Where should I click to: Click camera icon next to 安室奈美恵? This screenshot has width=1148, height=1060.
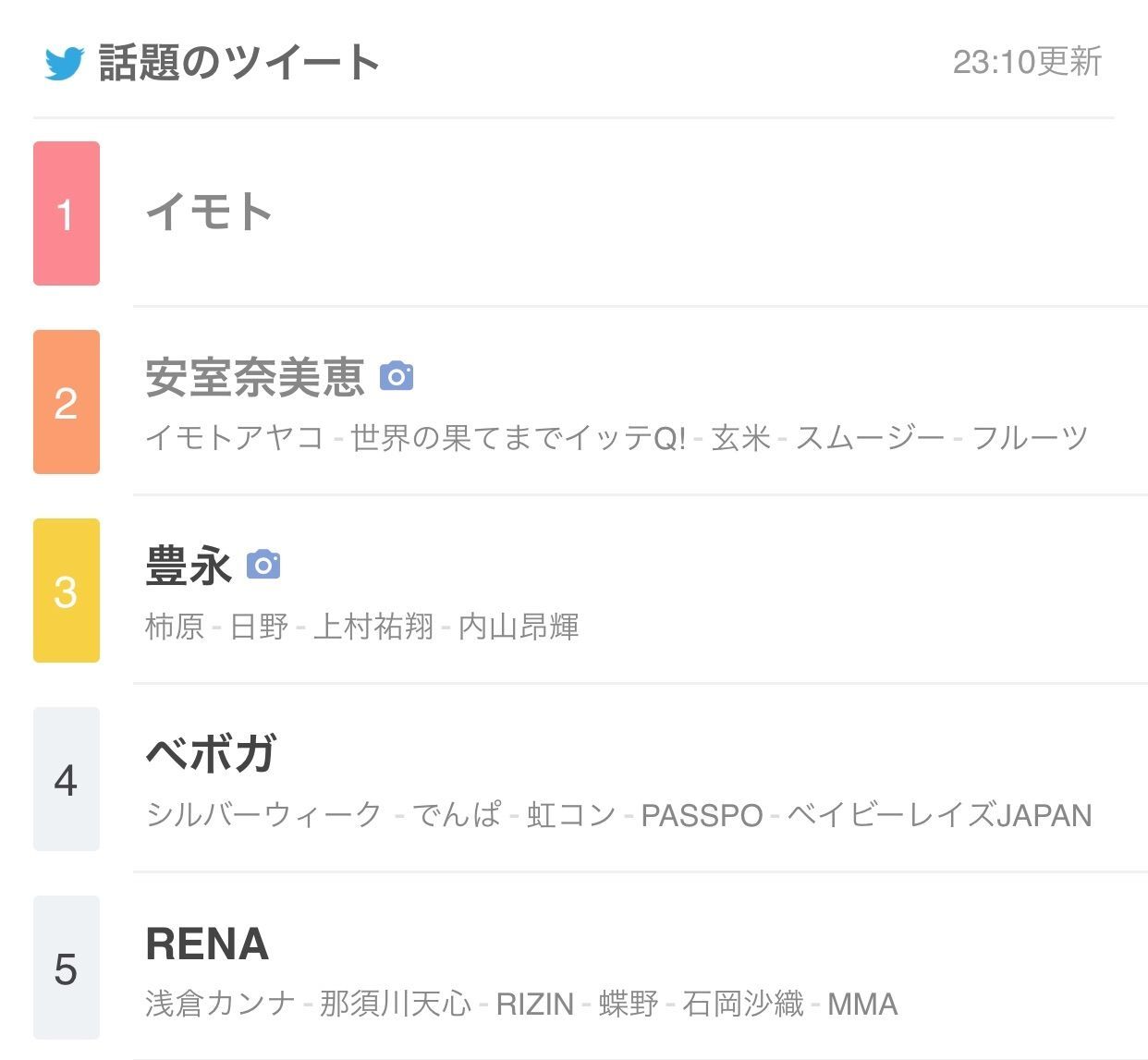click(x=397, y=376)
